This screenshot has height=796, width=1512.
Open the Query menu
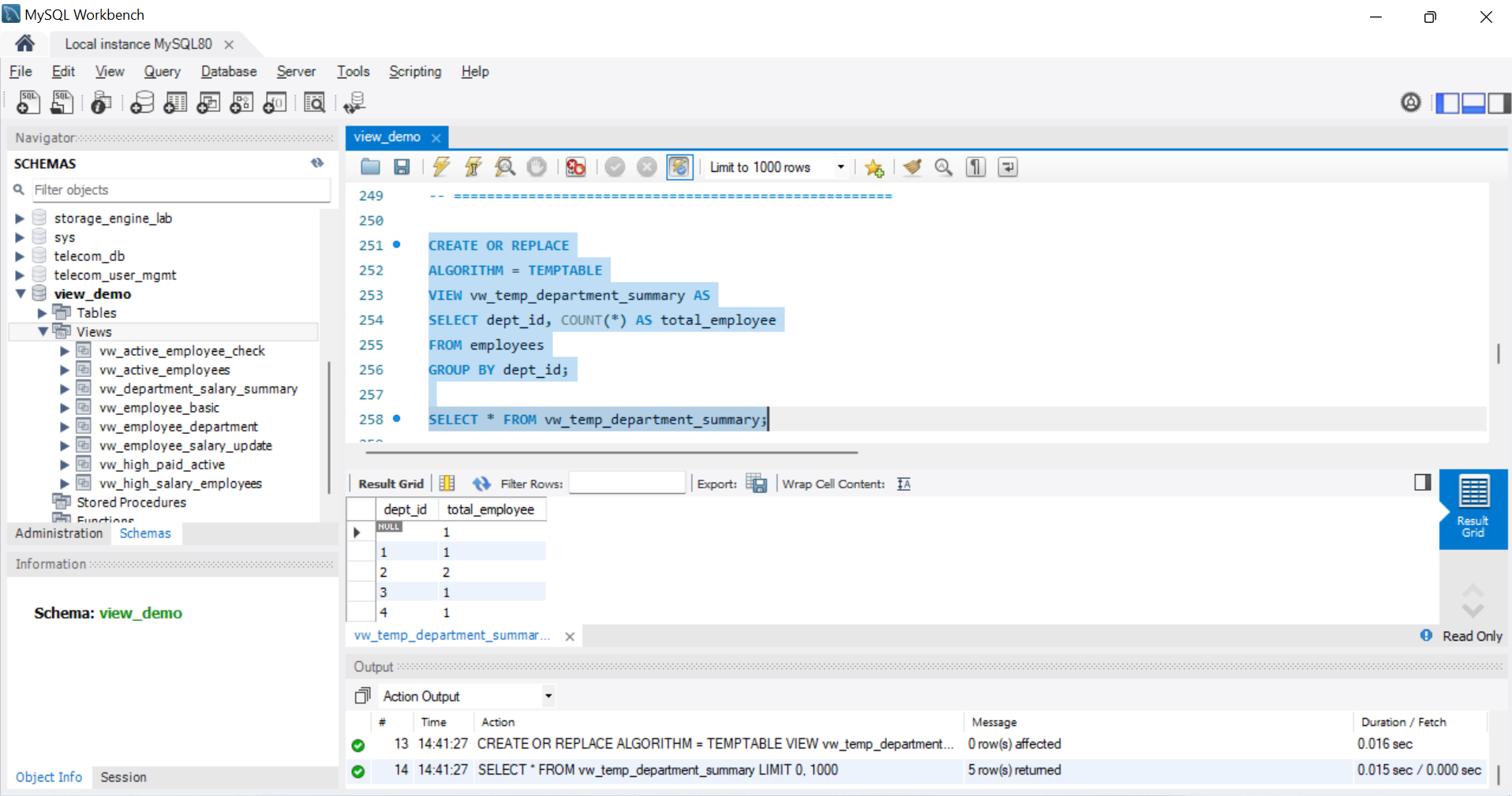click(162, 71)
